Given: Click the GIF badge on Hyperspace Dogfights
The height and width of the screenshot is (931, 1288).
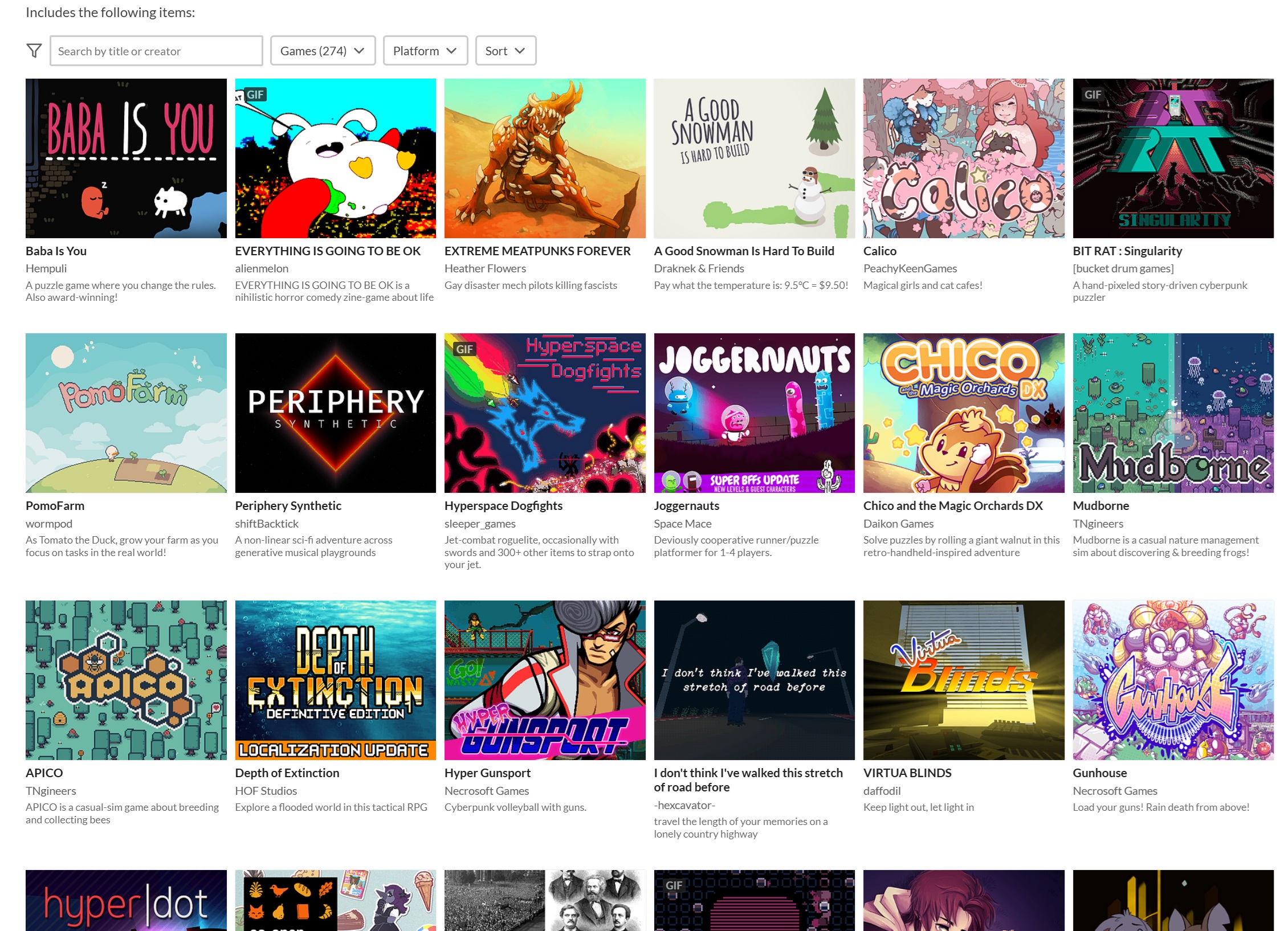Looking at the screenshot, I should (x=464, y=349).
